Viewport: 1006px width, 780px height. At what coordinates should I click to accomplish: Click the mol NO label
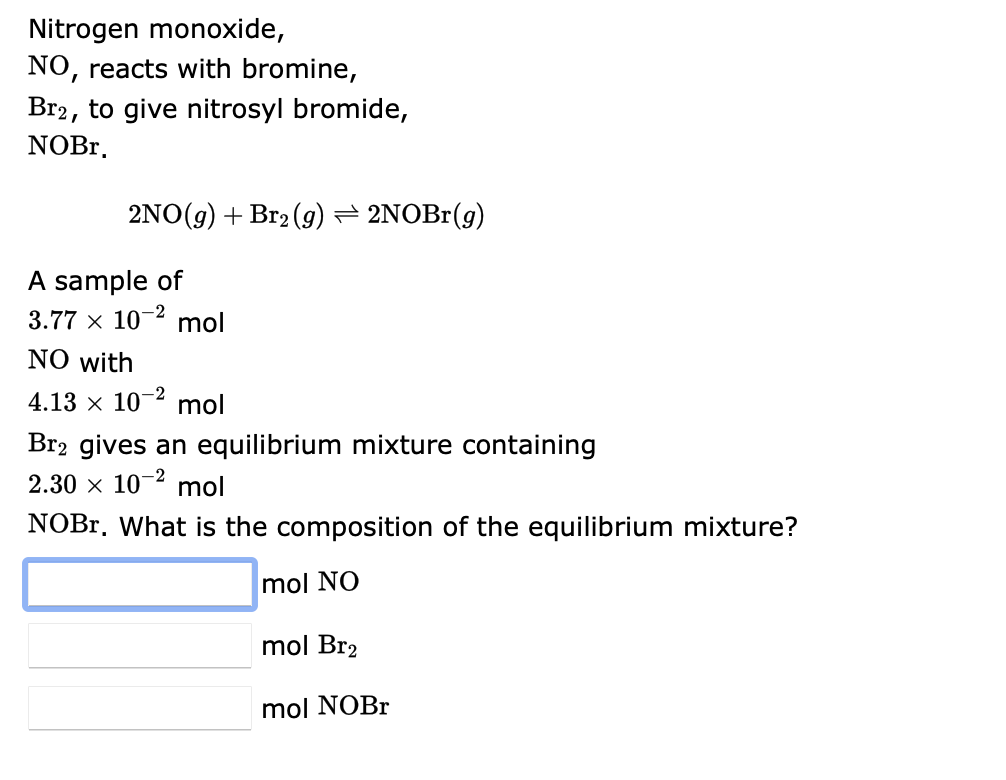(310, 583)
